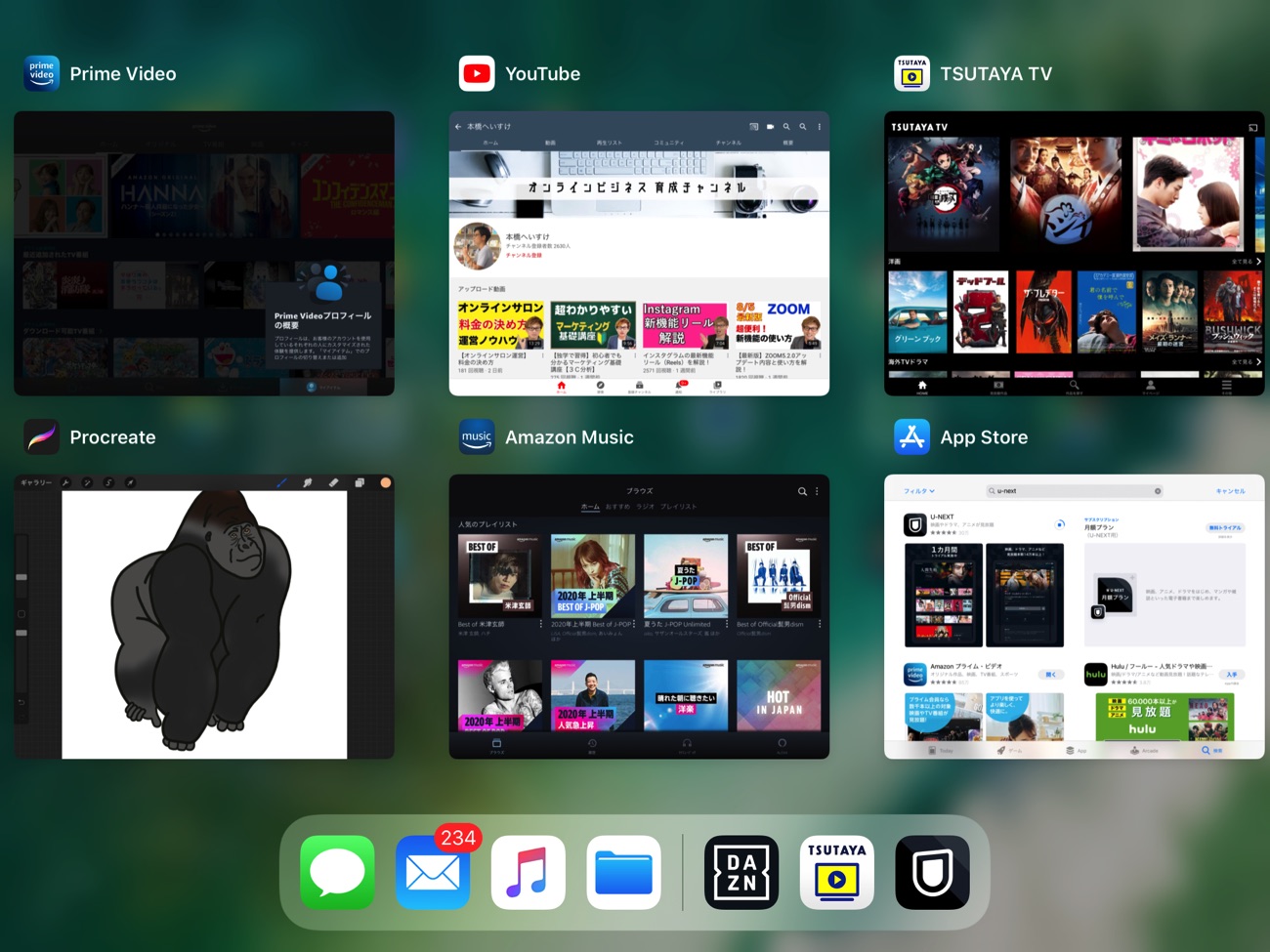Viewport: 1270px width, 952px height.
Task: Click Procreate opacity slider handle
Action: pyautogui.click(x=21, y=633)
